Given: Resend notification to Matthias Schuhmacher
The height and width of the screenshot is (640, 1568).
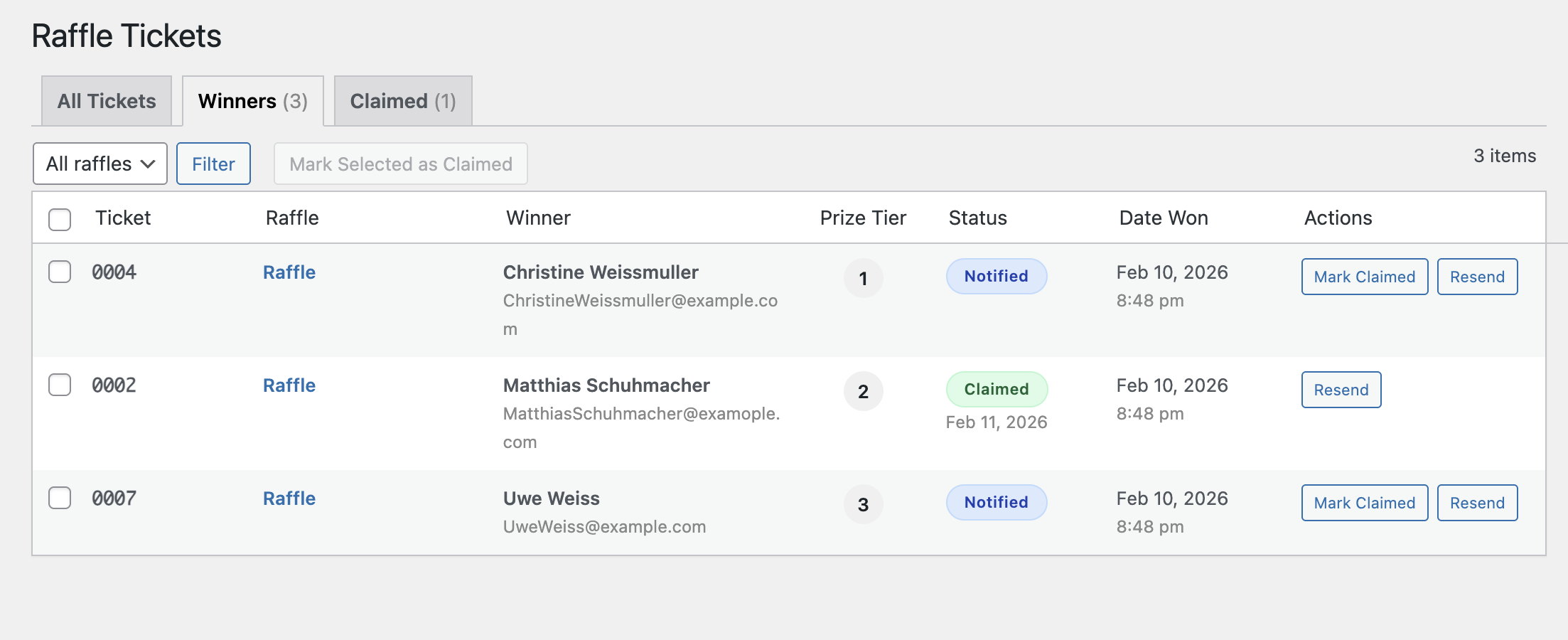Looking at the screenshot, I should pos(1341,390).
